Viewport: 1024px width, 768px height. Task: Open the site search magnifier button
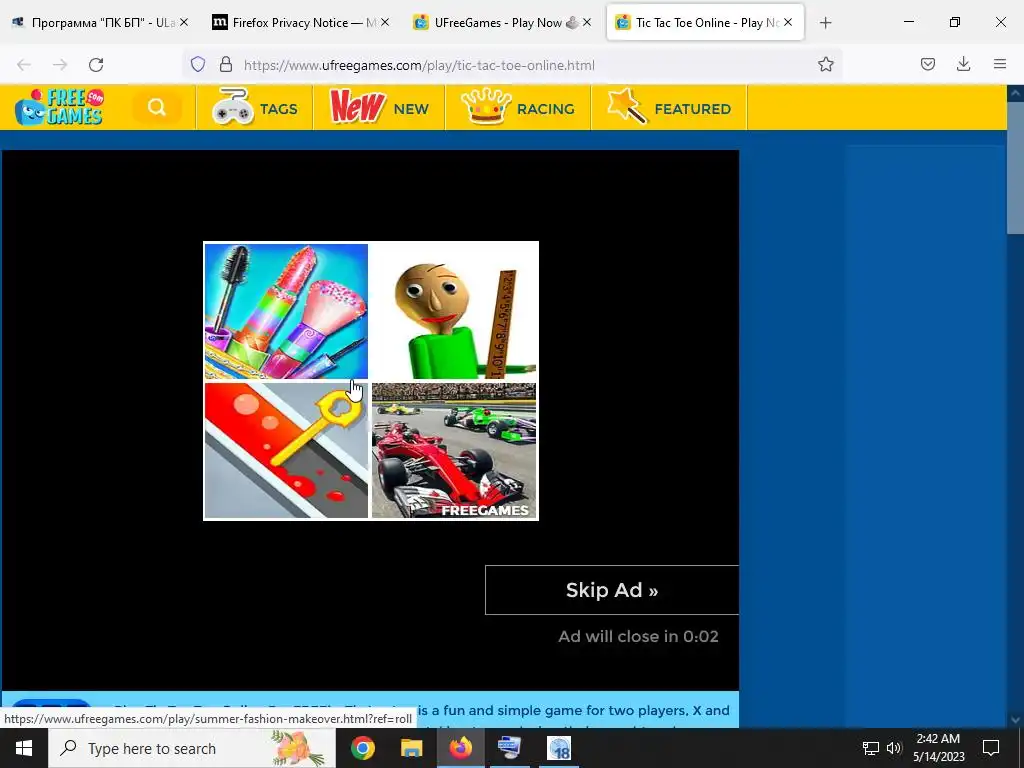[157, 107]
